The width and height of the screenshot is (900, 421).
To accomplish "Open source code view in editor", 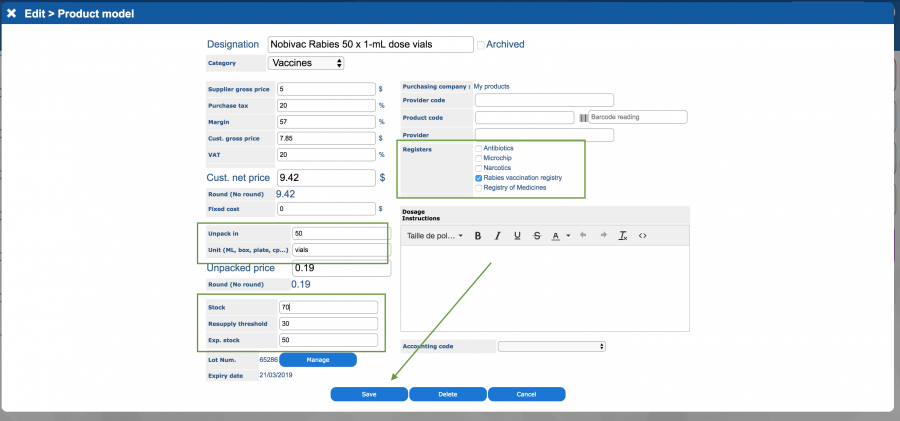I will pos(642,235).
